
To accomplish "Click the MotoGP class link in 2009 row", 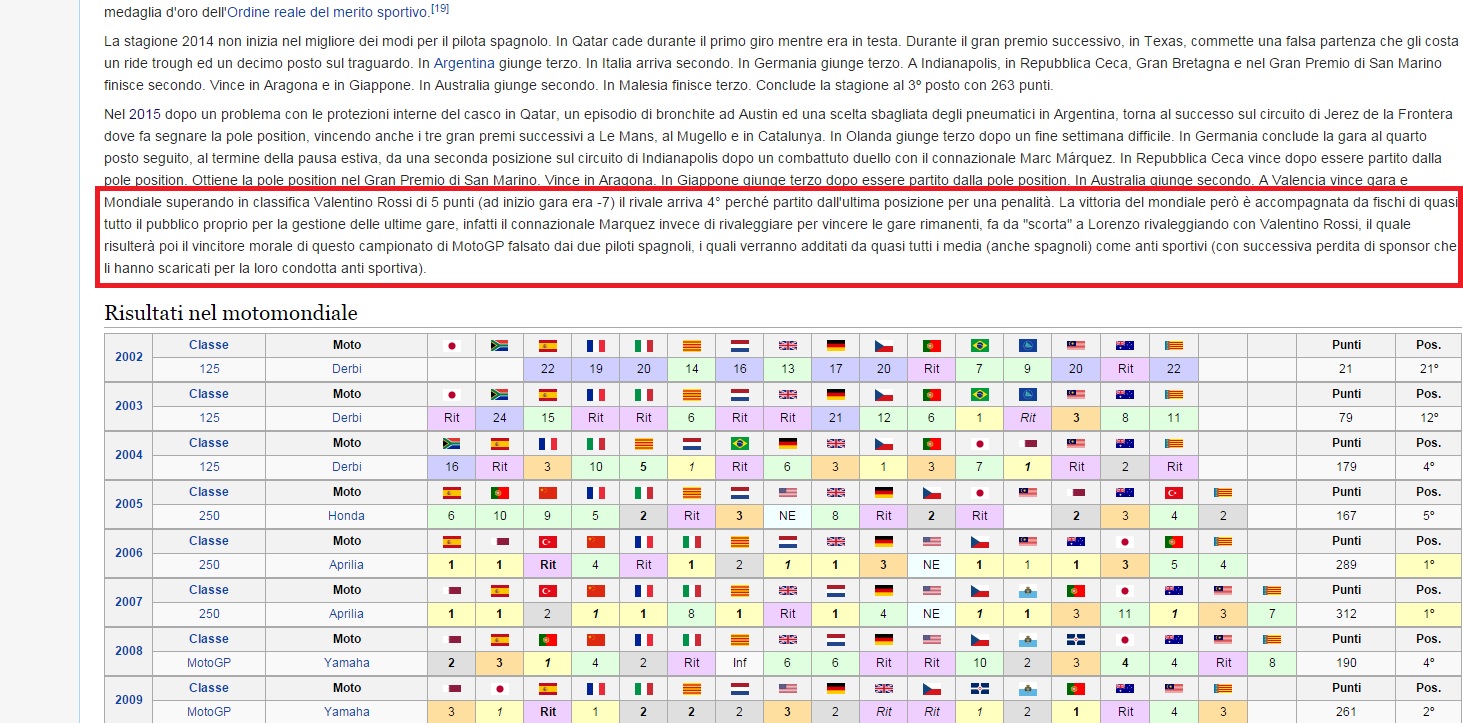I will coord(208,712).
